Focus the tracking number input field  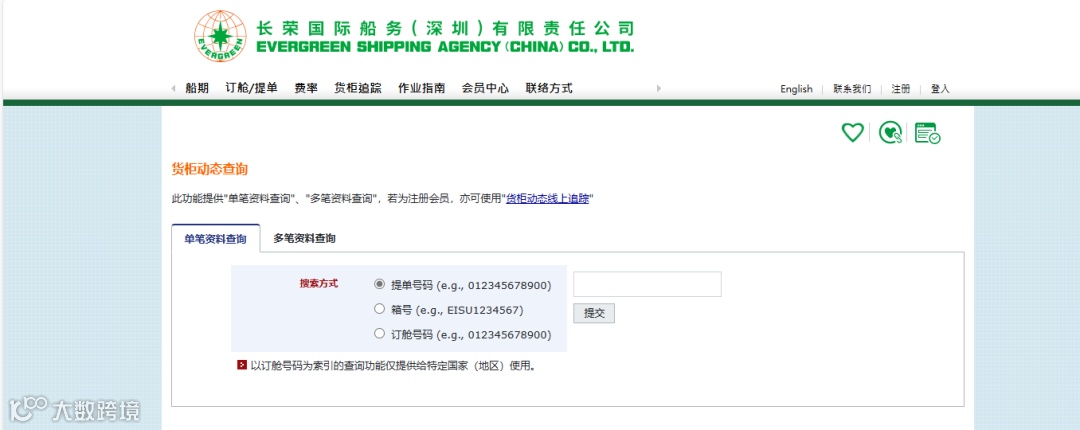[x=647, y=284]
